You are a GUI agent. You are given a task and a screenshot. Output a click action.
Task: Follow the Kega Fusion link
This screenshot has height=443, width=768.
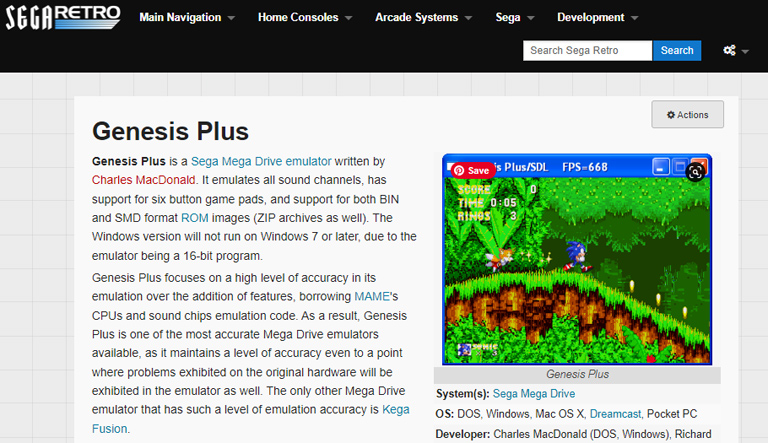250,419
